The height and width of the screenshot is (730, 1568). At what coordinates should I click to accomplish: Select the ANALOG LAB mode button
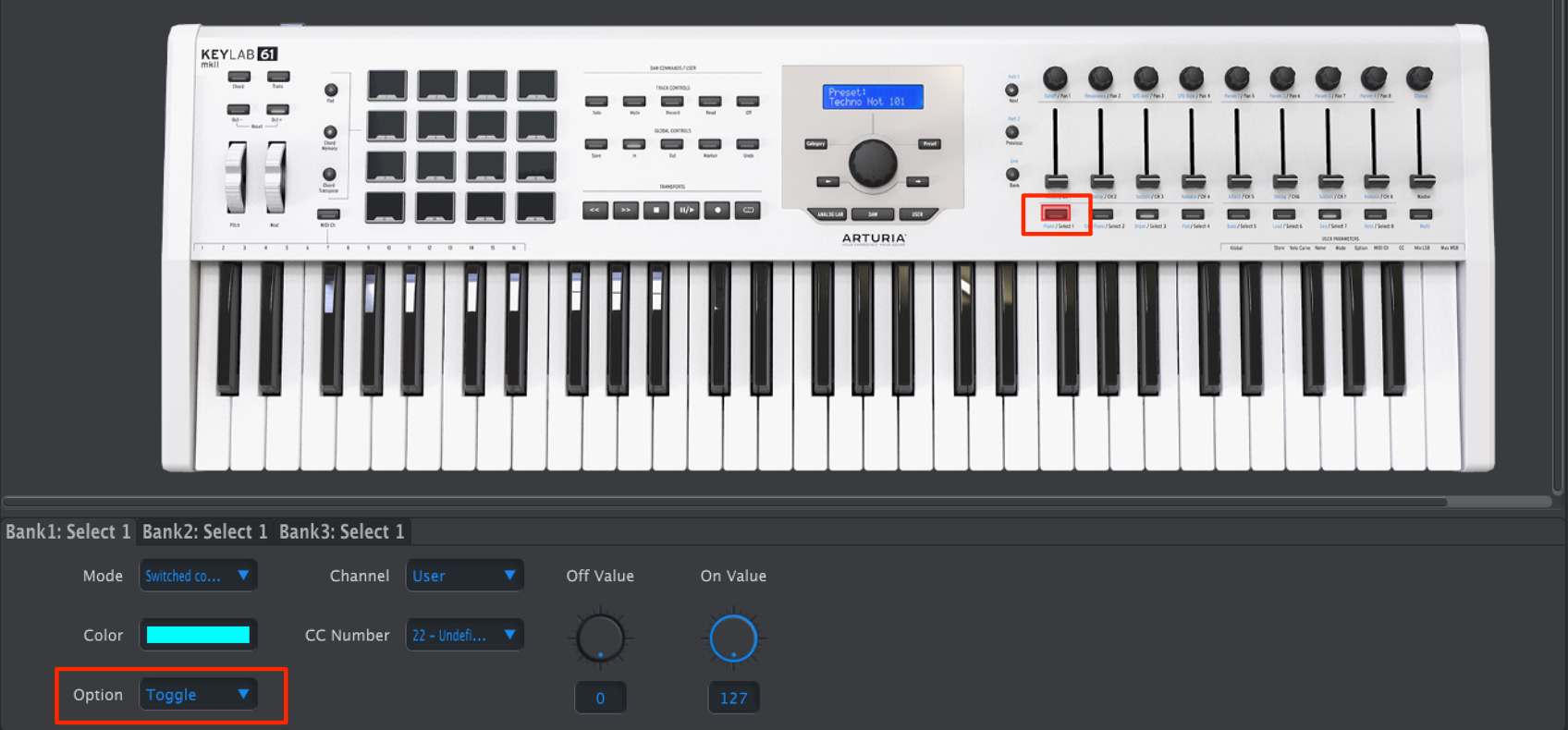[830, 214]
